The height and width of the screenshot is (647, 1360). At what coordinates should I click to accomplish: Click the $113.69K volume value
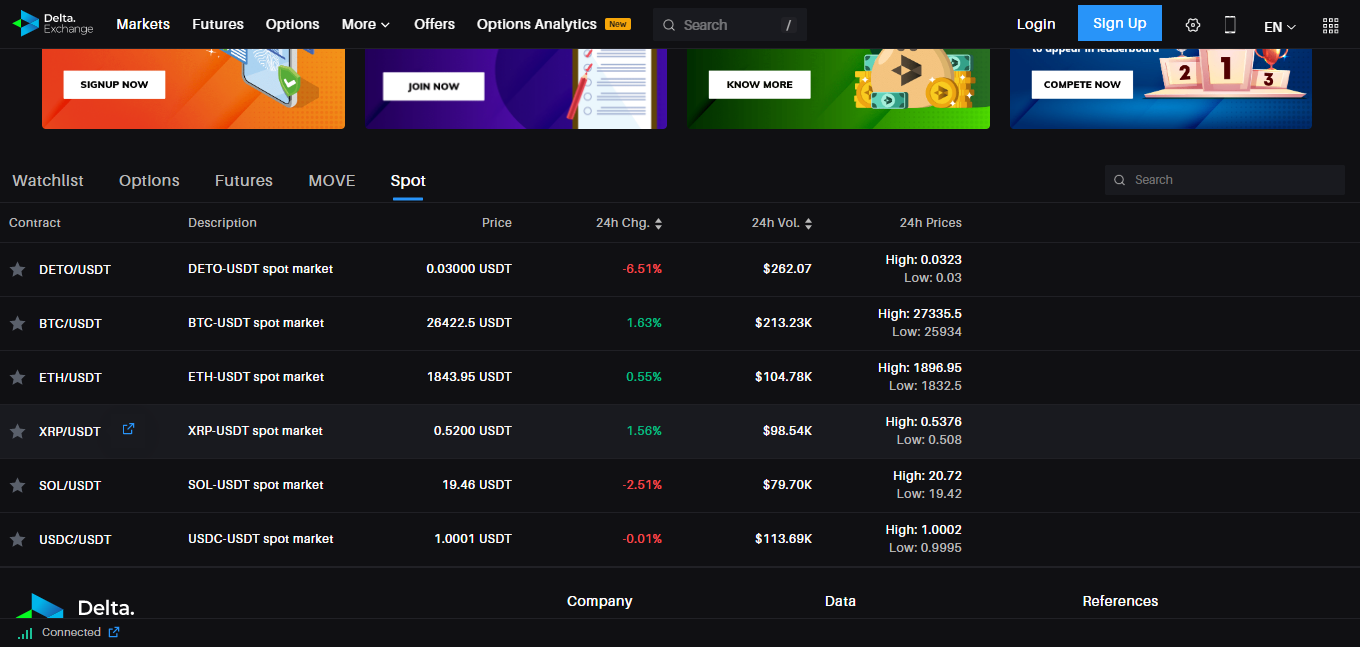click(x=784, y=539)
